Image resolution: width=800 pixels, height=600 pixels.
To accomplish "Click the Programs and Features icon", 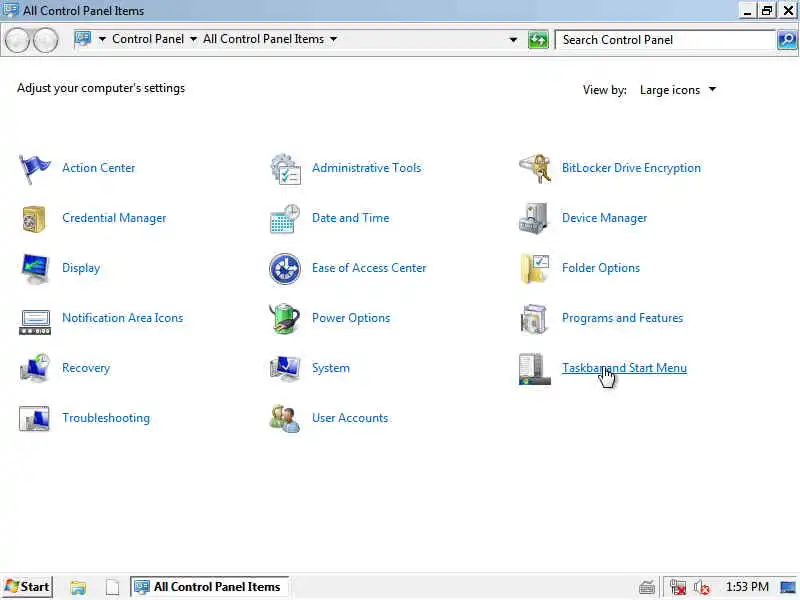I will pyautogui.click(x=534, y=318).
